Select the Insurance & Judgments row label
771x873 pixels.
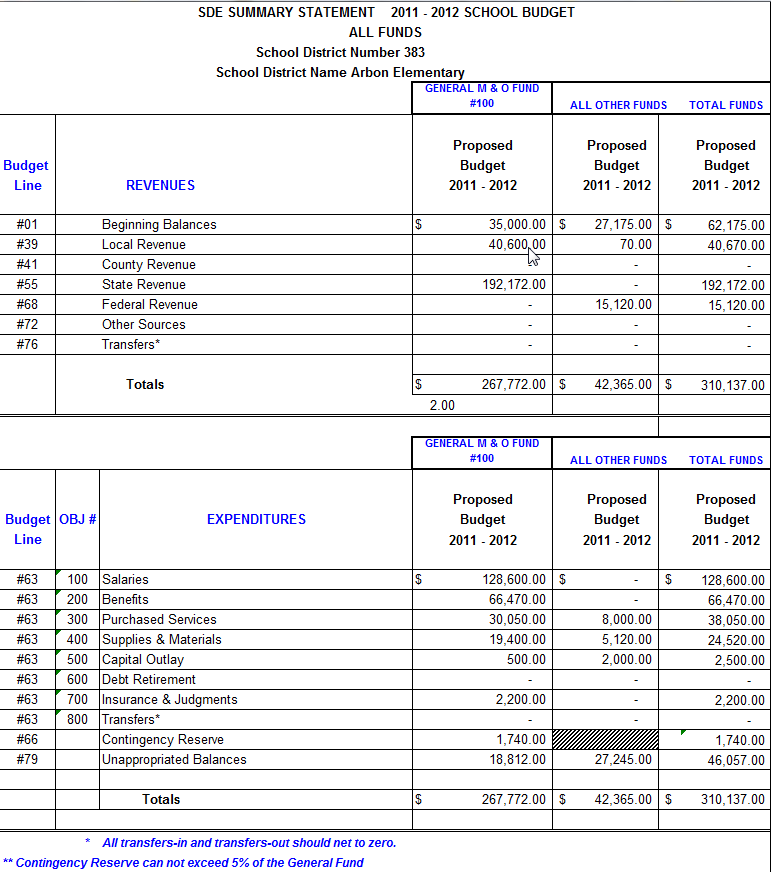170,700
